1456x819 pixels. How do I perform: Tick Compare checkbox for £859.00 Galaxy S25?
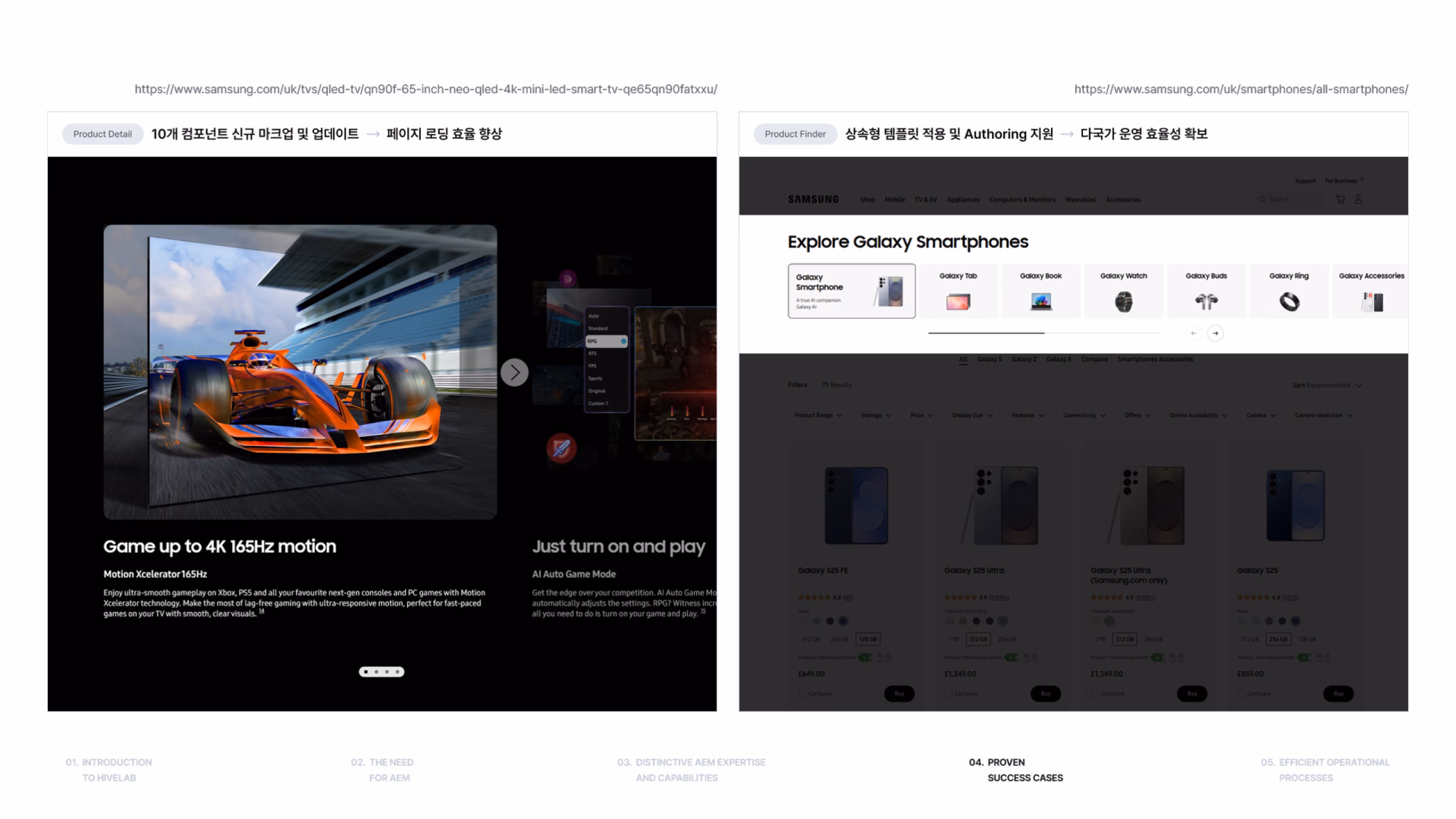[x=1241, y=693]
